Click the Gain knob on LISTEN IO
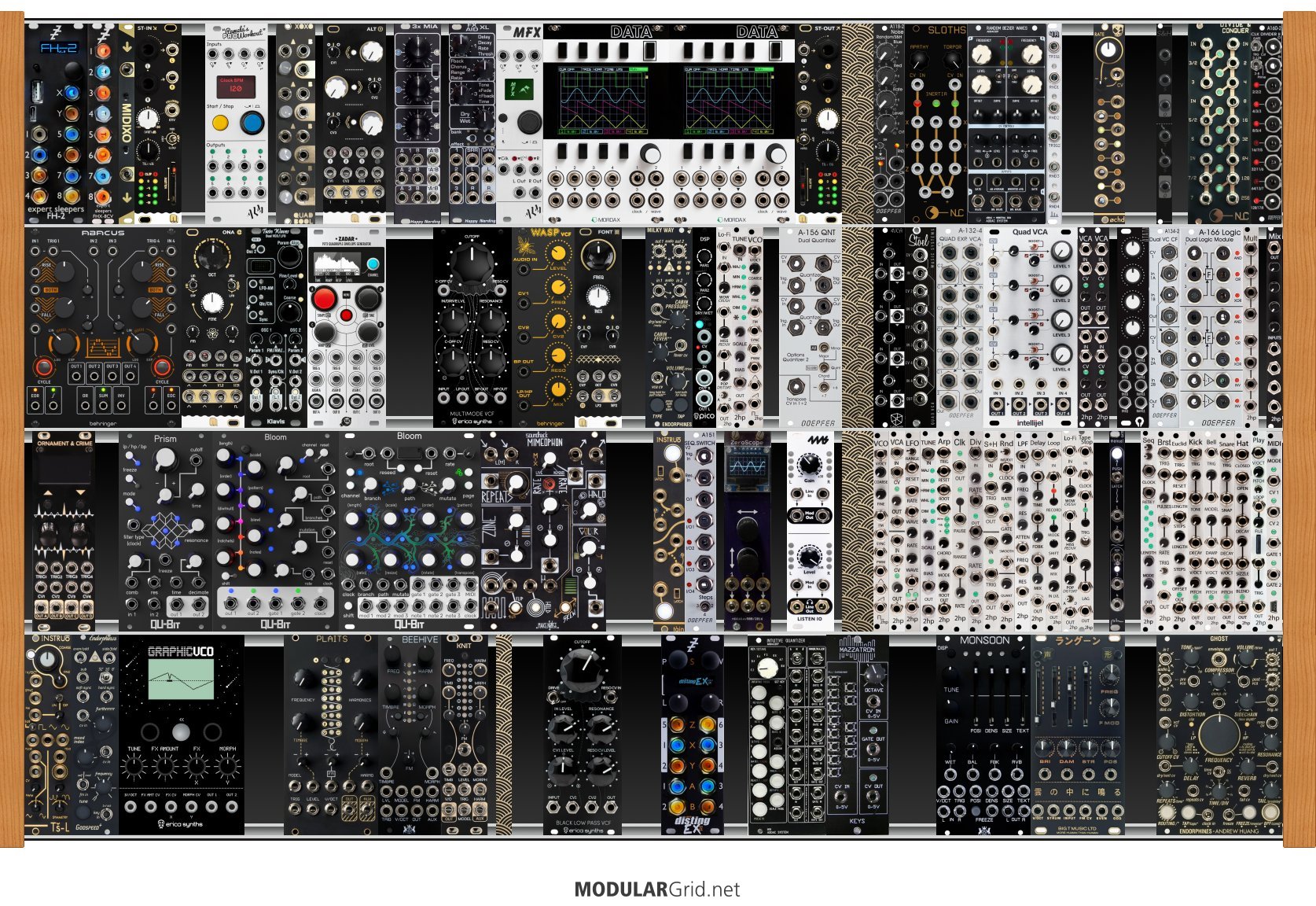1316x906 pixels. coord(809,464)
